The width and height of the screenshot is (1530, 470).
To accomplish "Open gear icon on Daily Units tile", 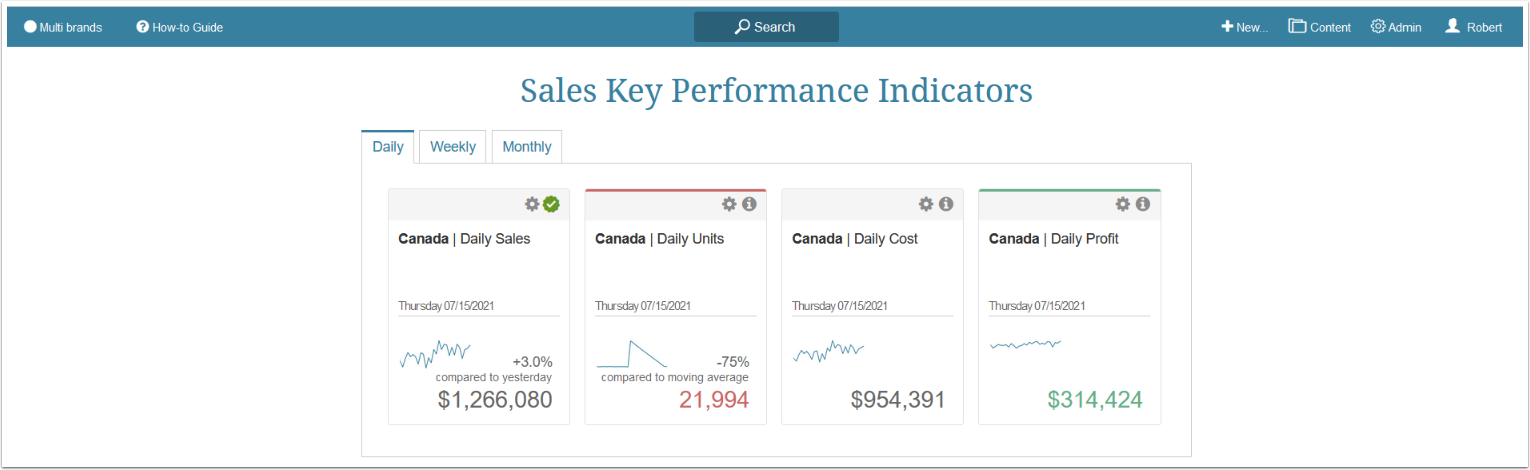I will click(729, 204).
